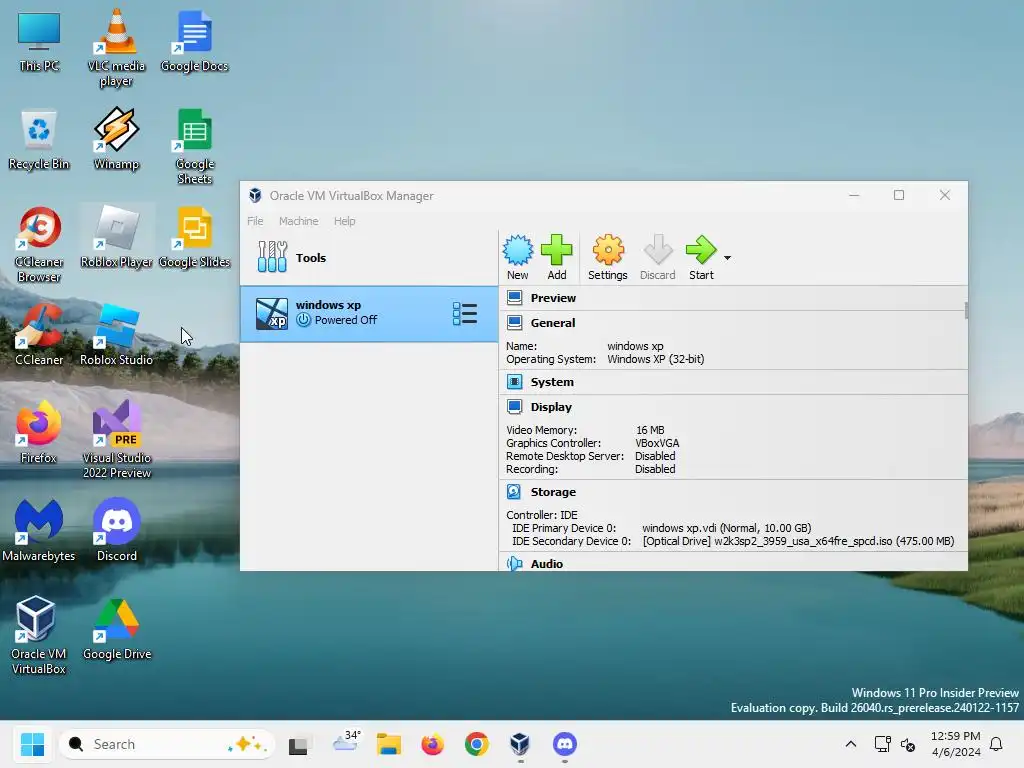
Task: Select the Recycle Bin icon
Action: [x=39, y=139]
